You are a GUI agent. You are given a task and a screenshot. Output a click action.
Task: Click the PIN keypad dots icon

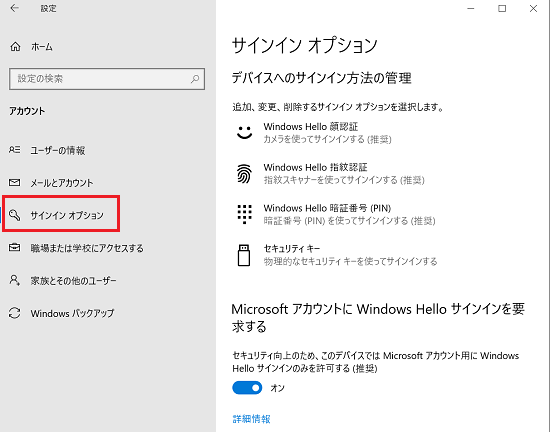click(x=244, y=214)
